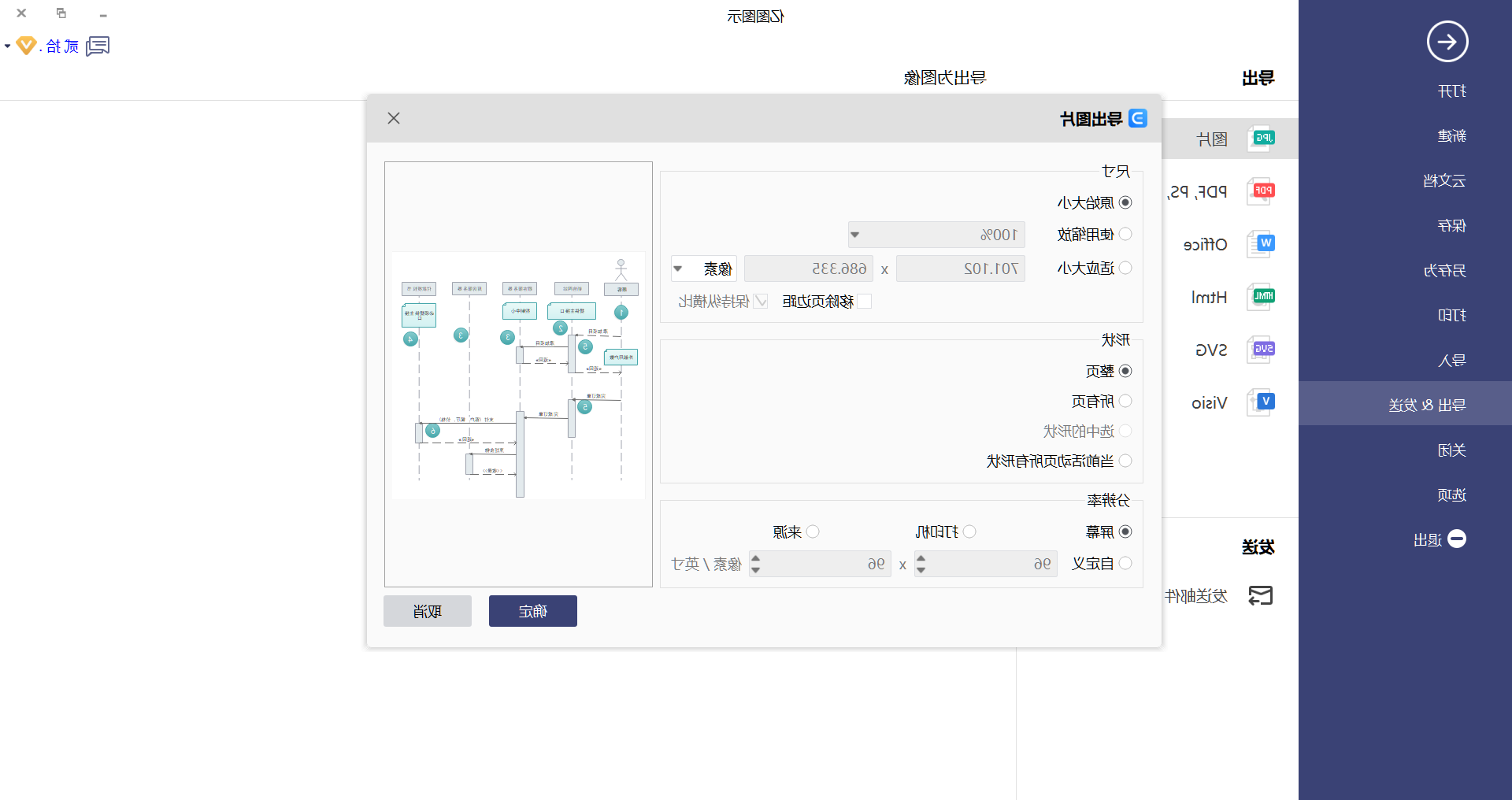Select the SVG export file icon
The image size is (1512, 800).
tap(1262, 350)
